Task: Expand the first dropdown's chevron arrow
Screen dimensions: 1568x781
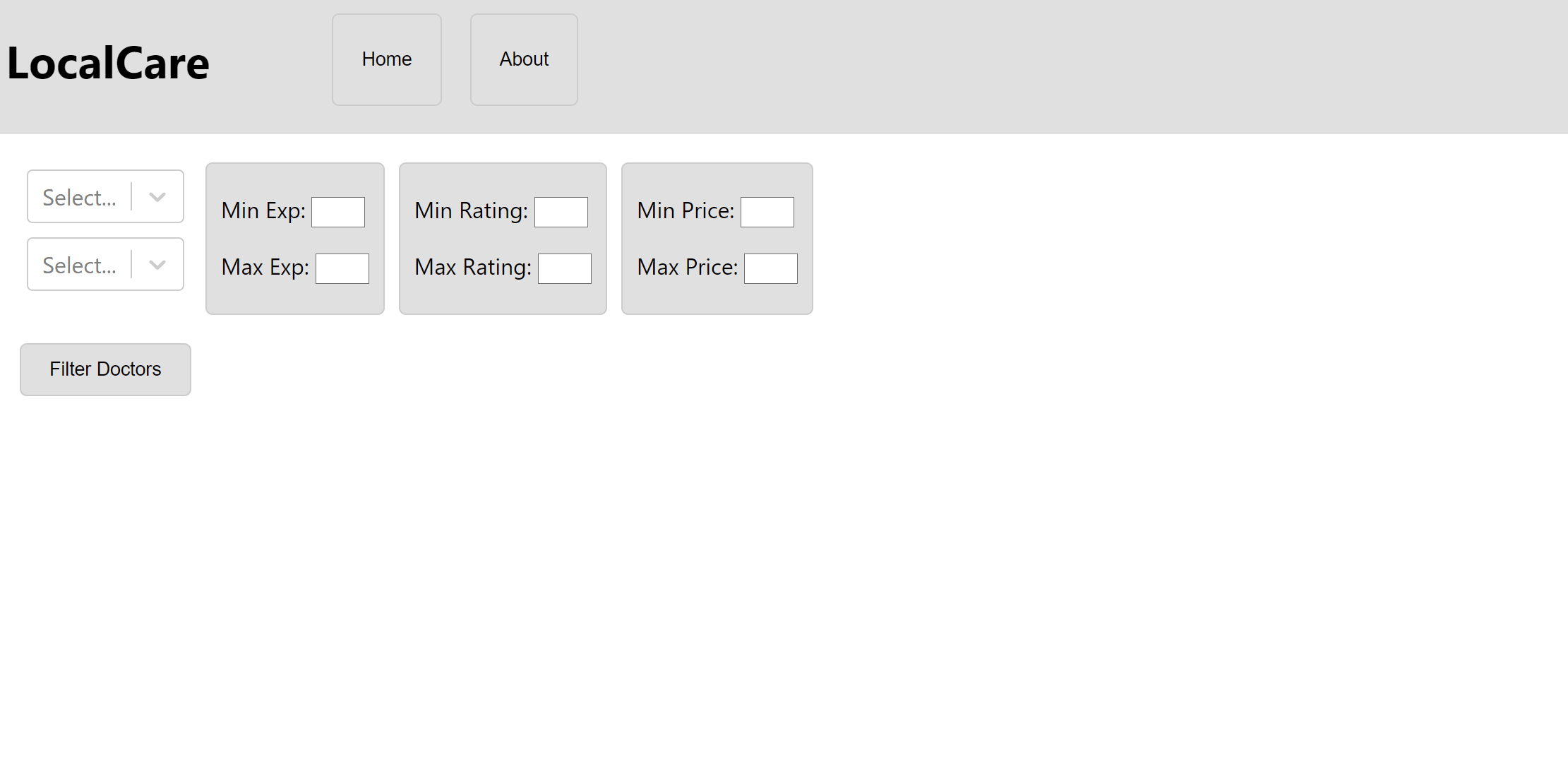Action: (x=157, y=197)
